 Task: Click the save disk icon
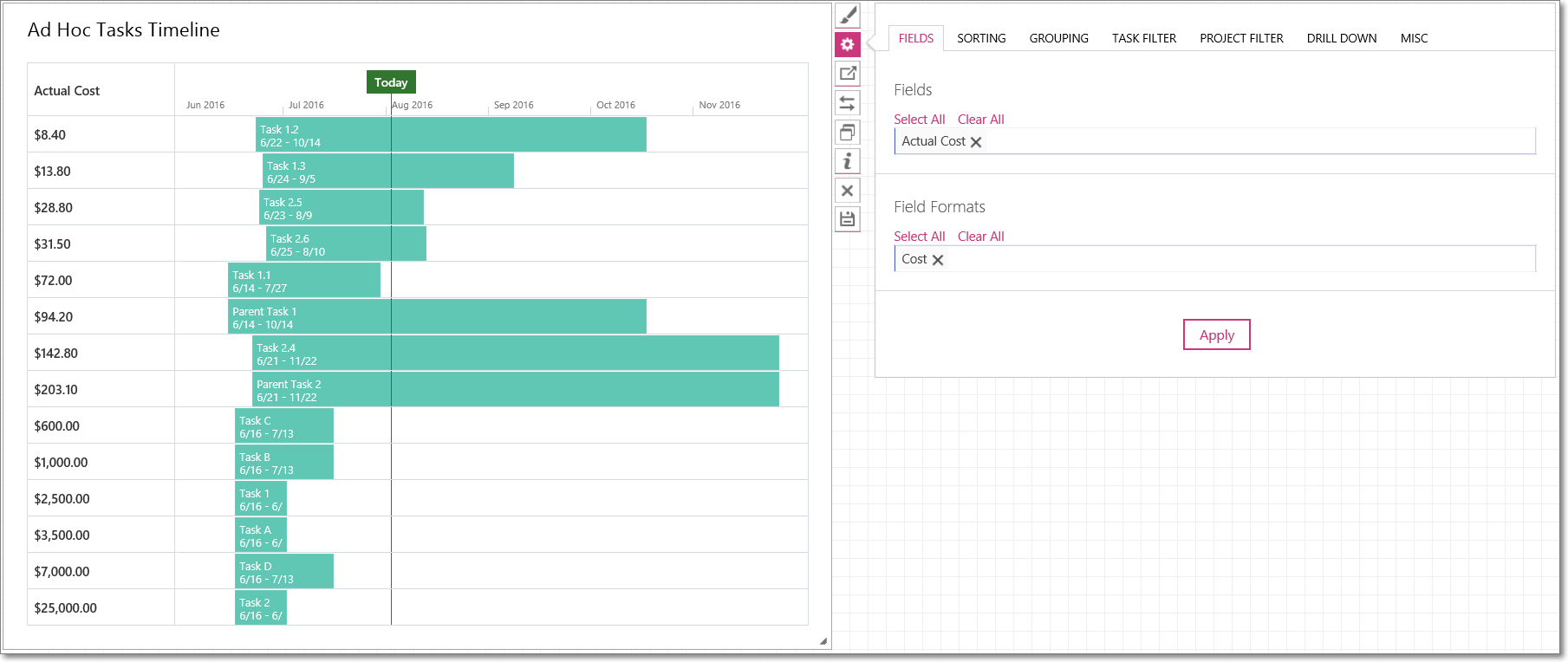pos(848,219)
